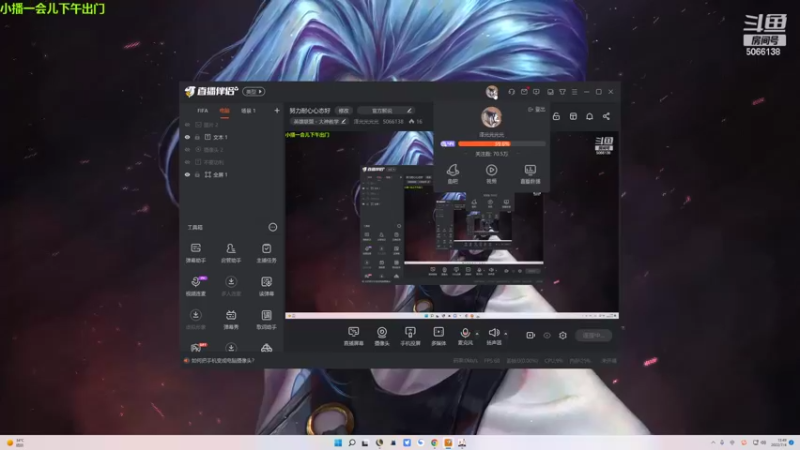Expand the microphone options arrow
The image size is (800, 450).
[x=477, y=334]
